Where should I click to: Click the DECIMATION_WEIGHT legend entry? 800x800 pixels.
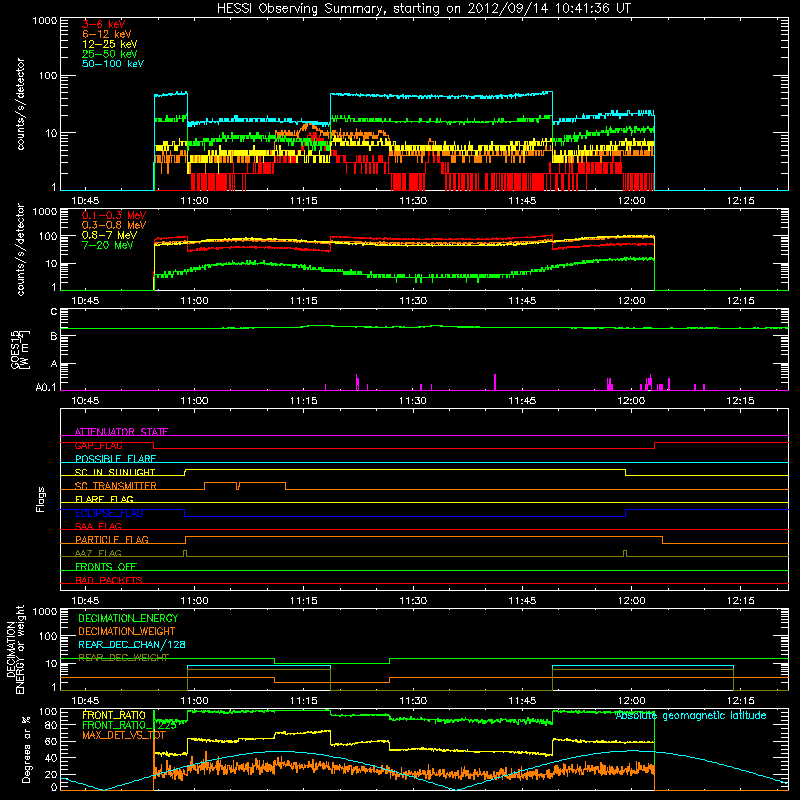[127, 631]
